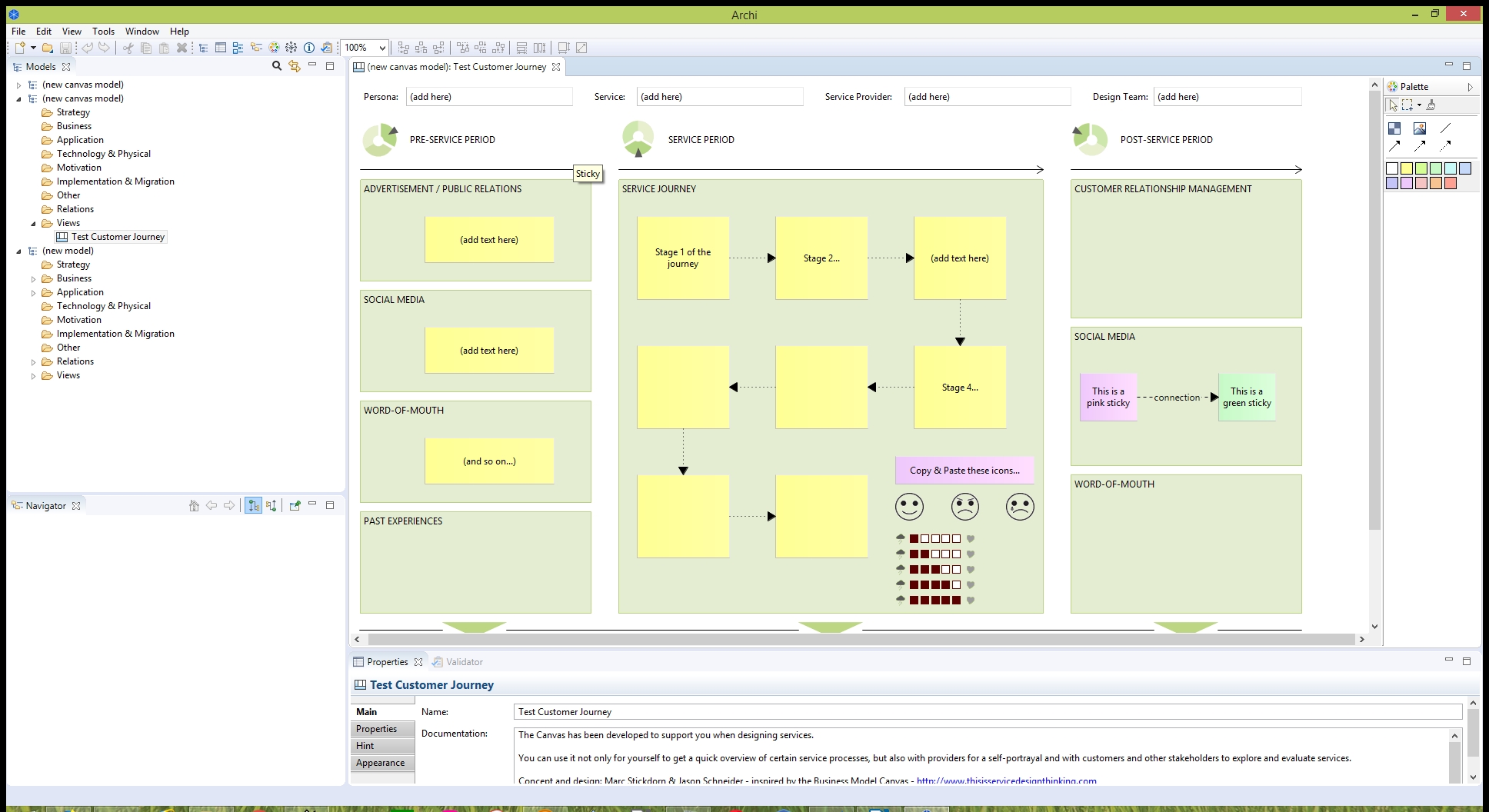Screen dimensions: 1489x812
Task: Pick the Block element tool in Palette
Action: pyautogui.click(x=1394, y=128)
